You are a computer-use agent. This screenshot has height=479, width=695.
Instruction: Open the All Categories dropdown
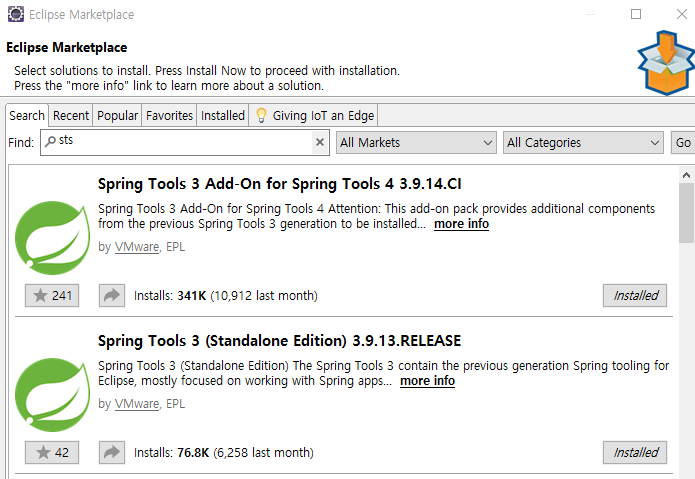(x=583, y=143)
